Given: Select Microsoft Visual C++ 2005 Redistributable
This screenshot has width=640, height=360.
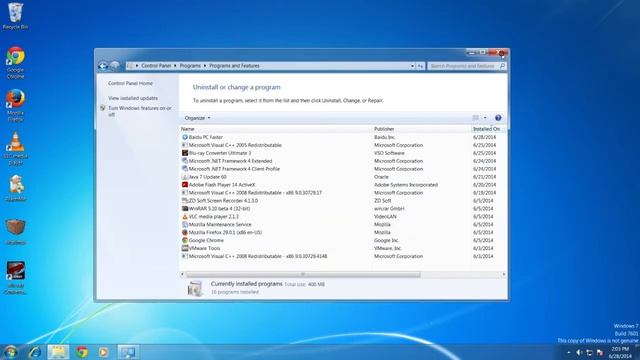Looking at the screenshot, I should pos(235,145).
